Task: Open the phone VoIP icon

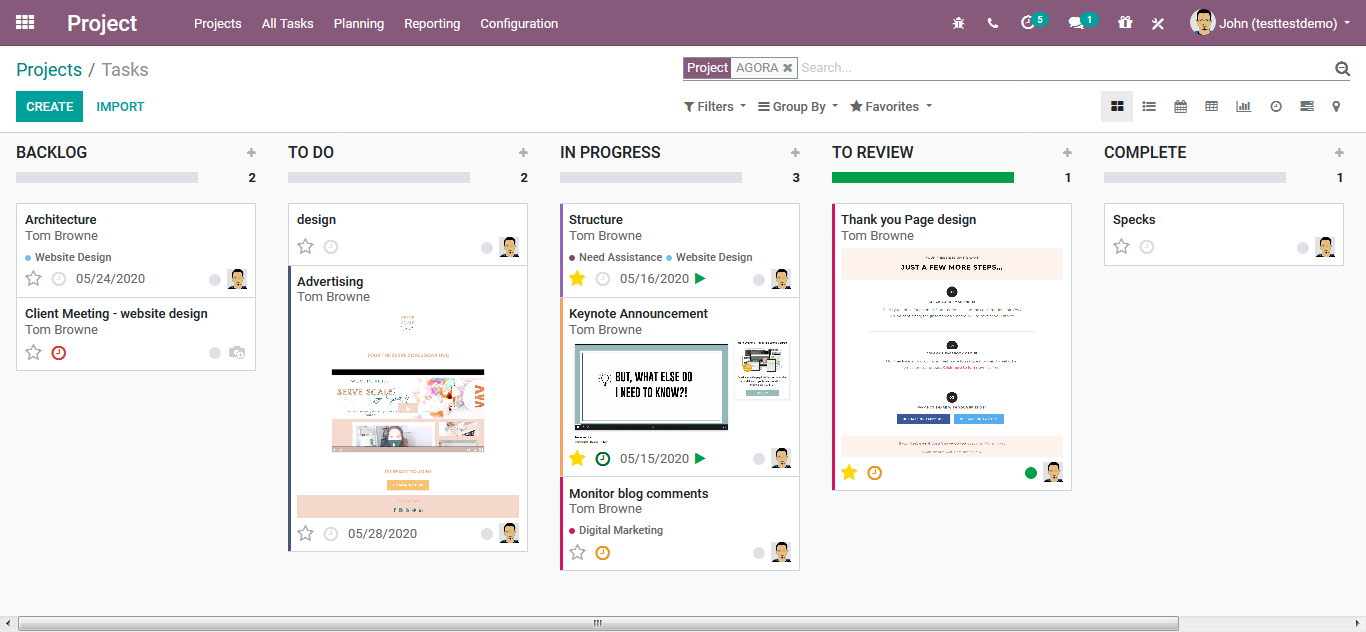Action: [992, 23]
